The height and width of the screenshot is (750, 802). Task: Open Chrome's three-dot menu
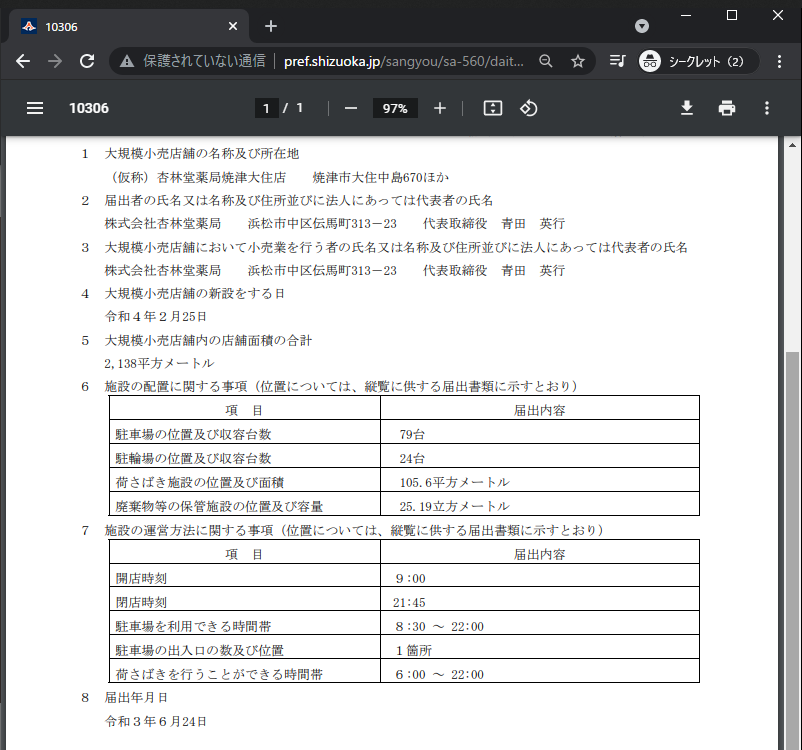point(779,61)
